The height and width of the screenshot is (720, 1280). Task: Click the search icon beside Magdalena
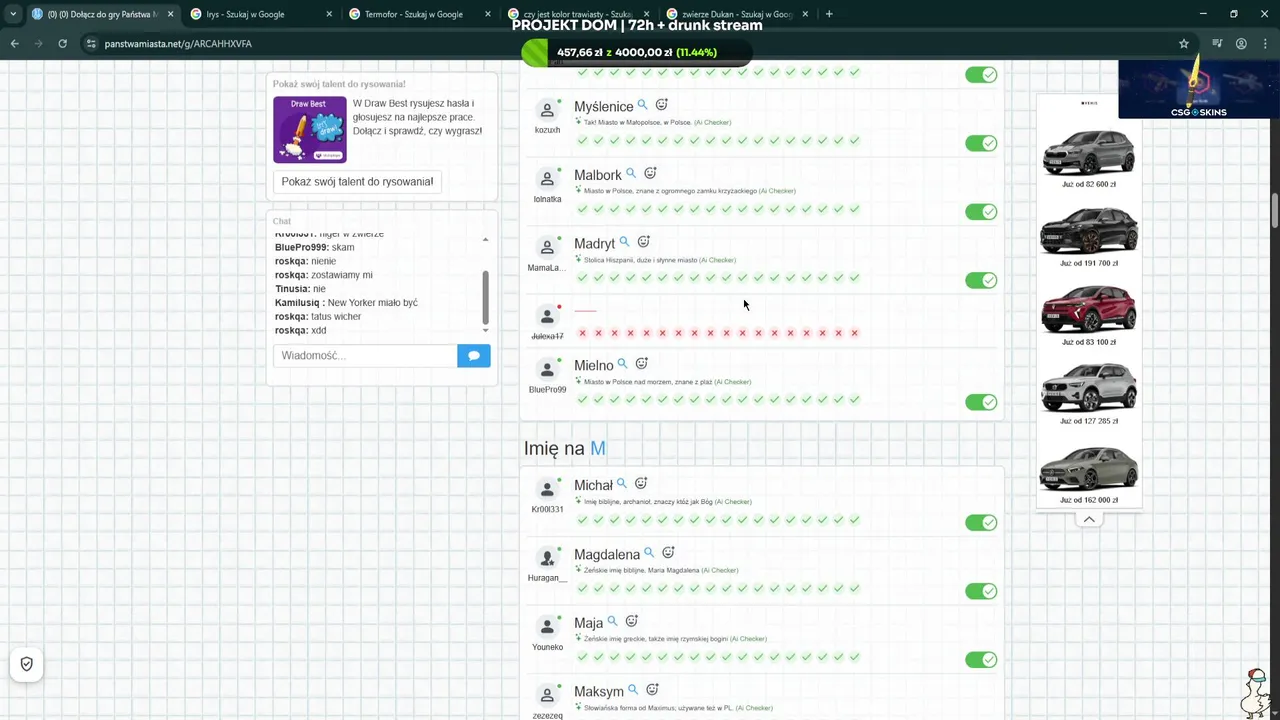coord(649,553)
